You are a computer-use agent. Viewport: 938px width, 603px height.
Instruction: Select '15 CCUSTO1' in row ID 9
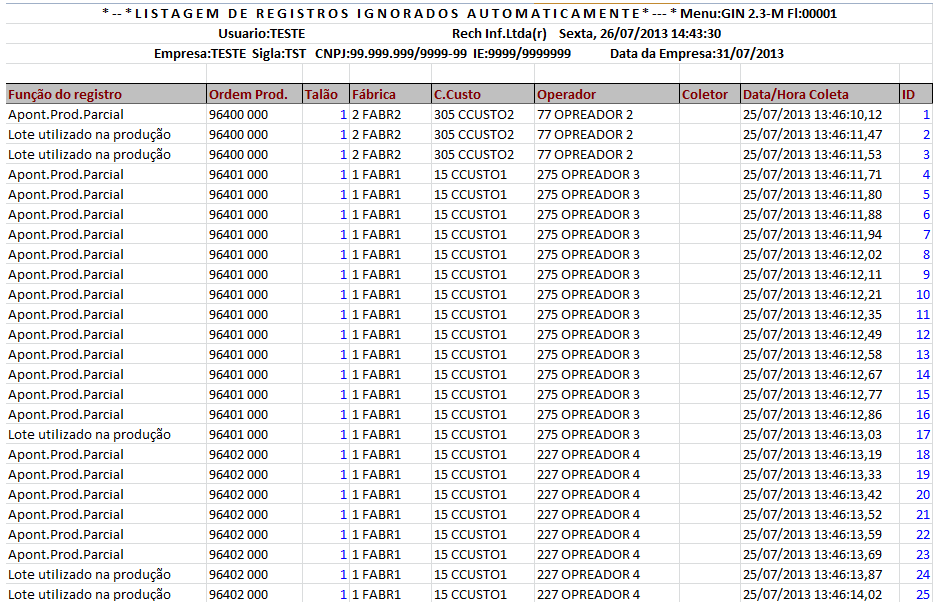(x=470, y=275)
